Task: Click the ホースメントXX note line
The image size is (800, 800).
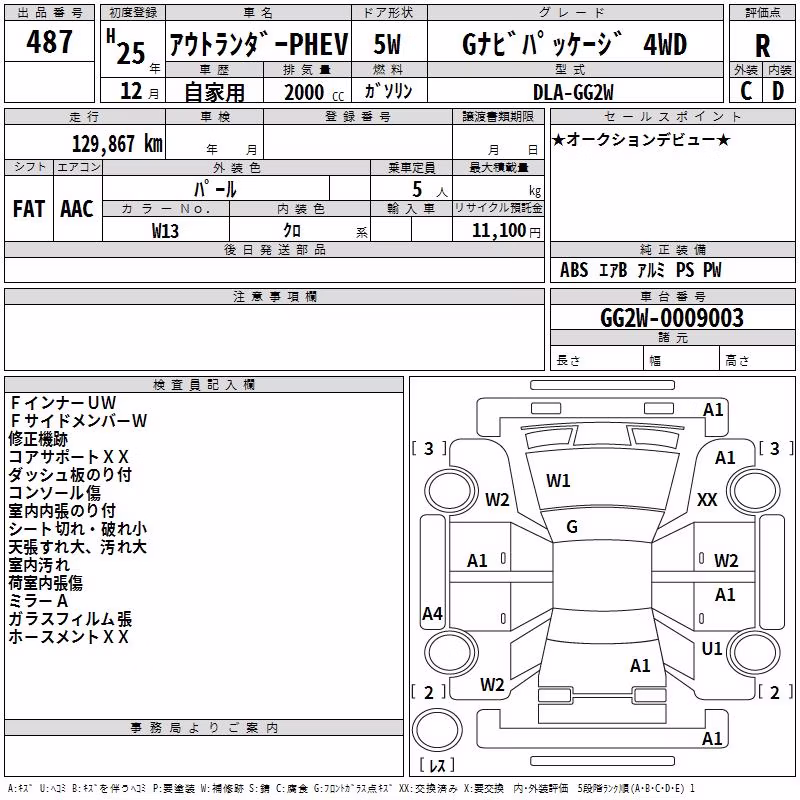Action: point(68,637)
